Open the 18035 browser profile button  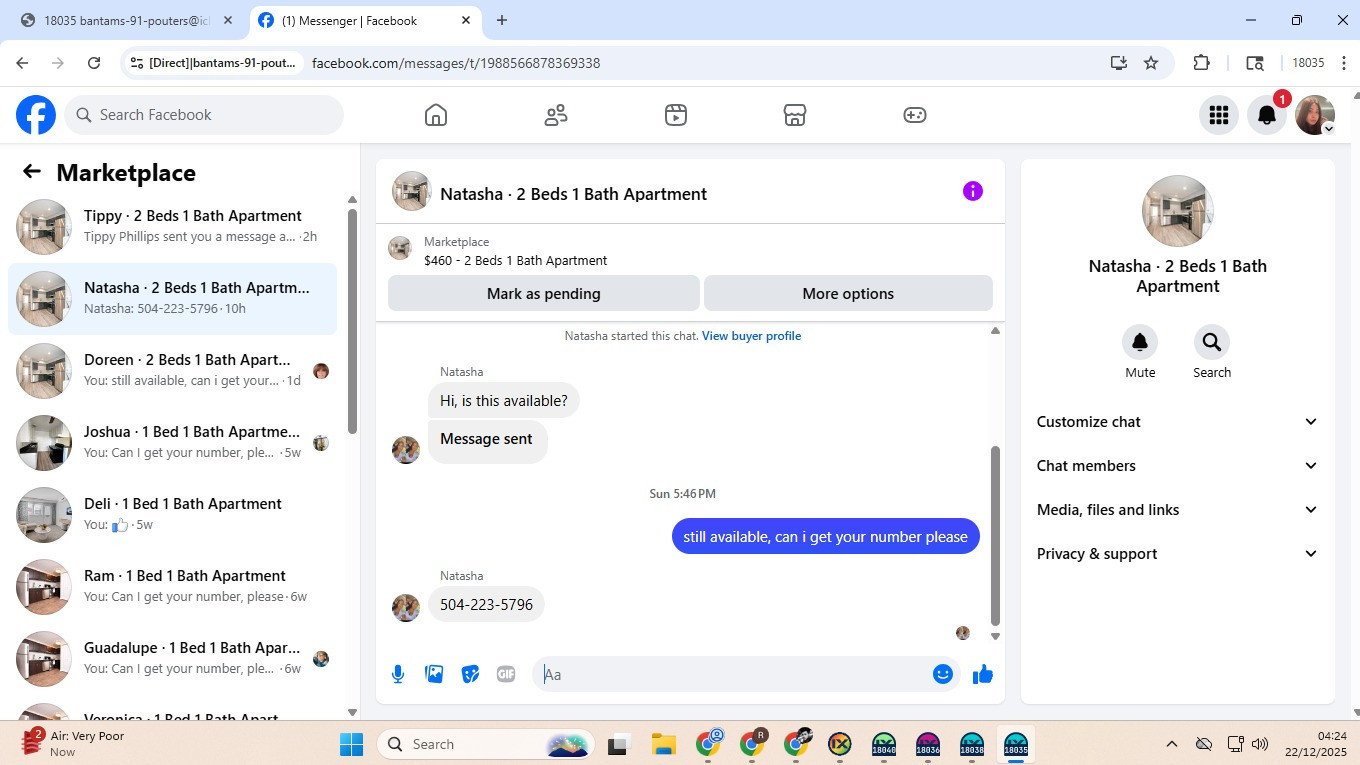(1308, 63)
